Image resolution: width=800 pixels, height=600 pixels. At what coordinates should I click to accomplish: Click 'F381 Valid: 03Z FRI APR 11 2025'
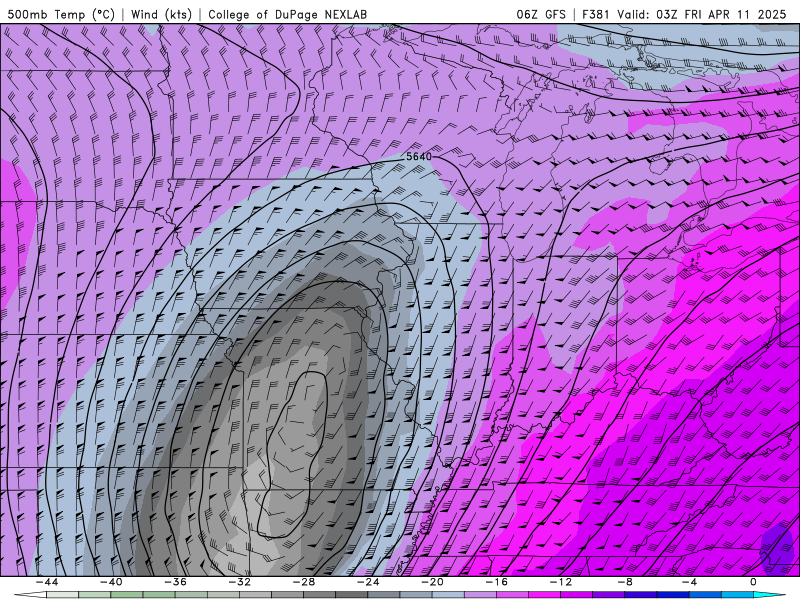pyautogui.click(x=684, y=14)
